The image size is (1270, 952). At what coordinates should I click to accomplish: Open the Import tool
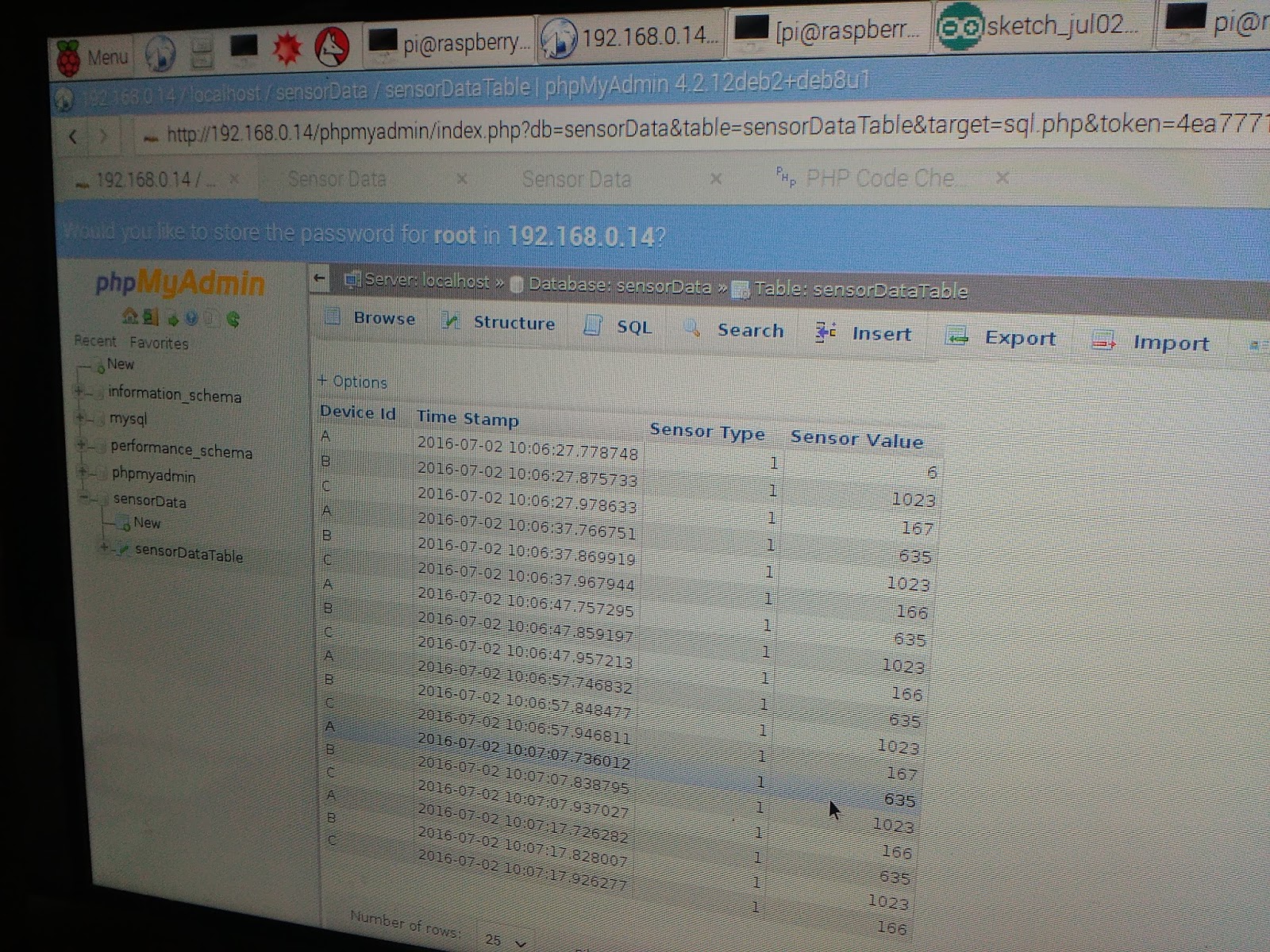(1172, 344)
